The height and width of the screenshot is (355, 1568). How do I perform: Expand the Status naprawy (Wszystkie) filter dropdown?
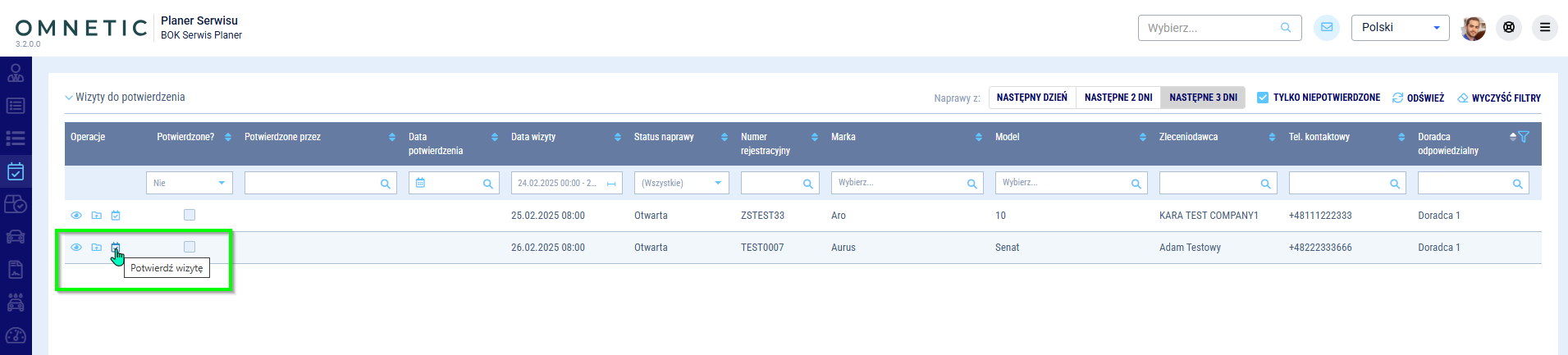click(681, 183)
